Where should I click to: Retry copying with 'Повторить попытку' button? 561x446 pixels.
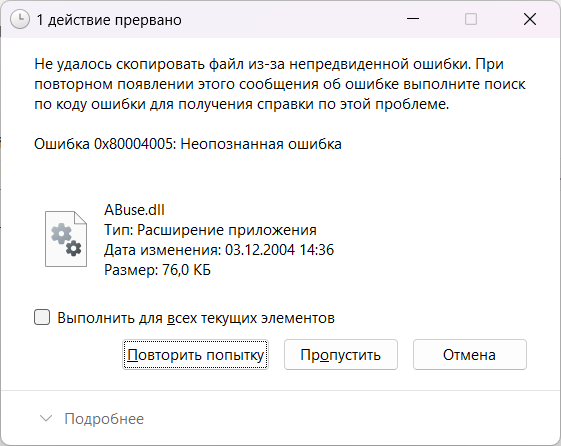tap(195, 355)
